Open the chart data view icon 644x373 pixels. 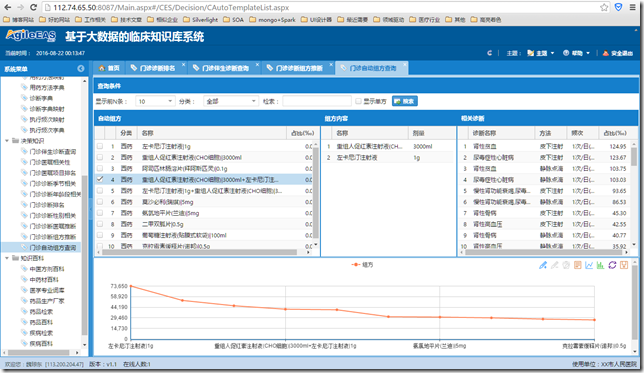(x=577, y=265)
